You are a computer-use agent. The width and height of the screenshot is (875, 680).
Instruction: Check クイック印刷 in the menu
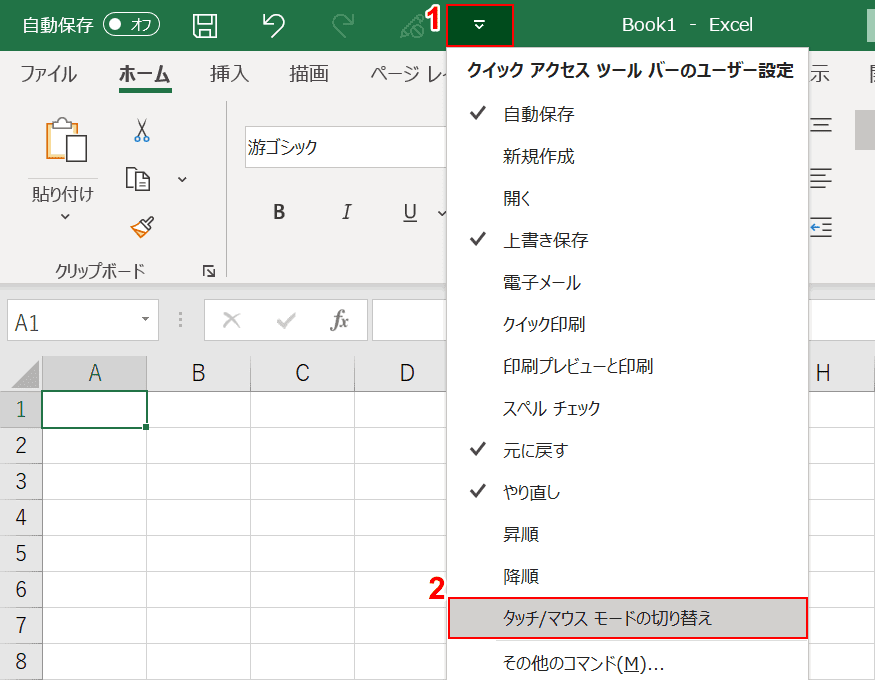[627, 324]
